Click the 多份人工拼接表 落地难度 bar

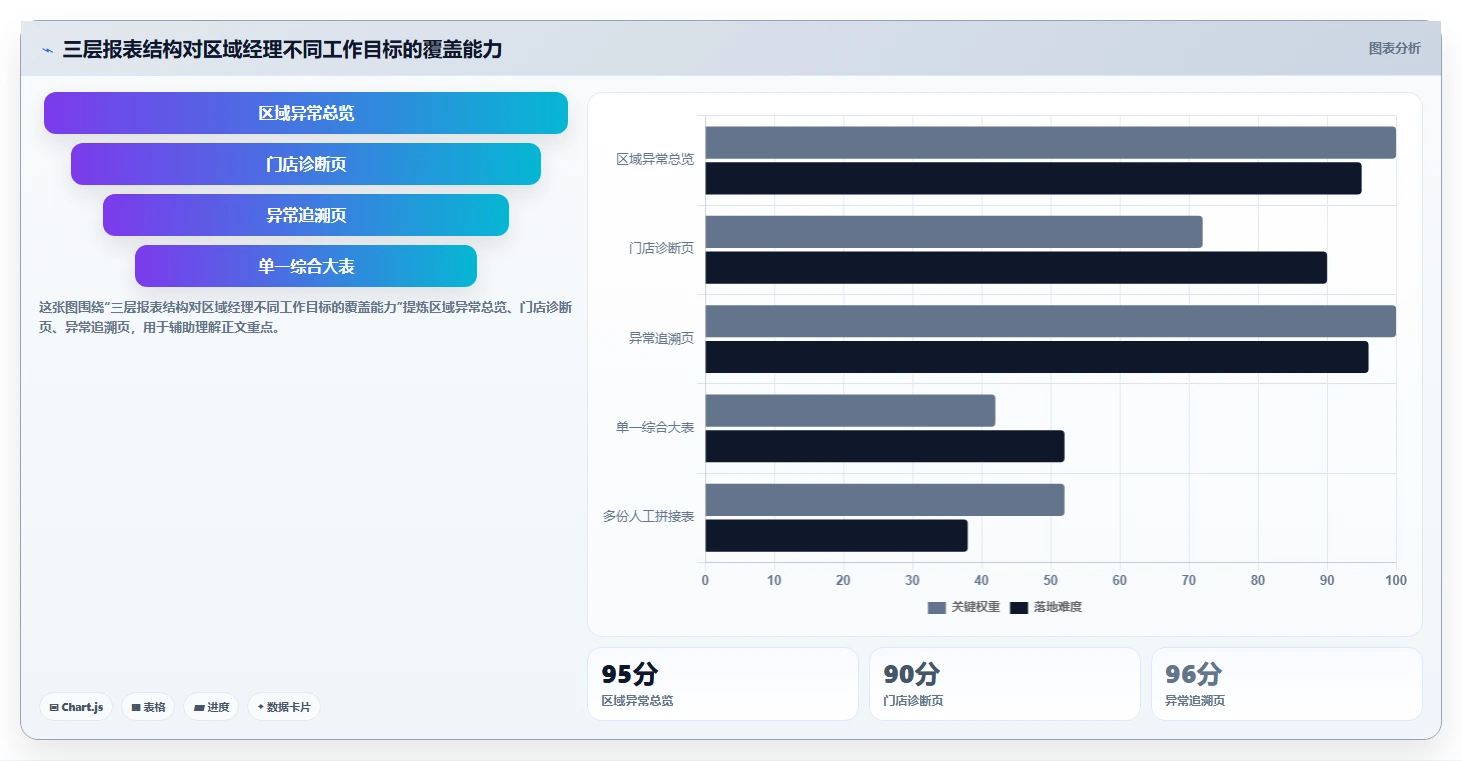pos(837,535)
